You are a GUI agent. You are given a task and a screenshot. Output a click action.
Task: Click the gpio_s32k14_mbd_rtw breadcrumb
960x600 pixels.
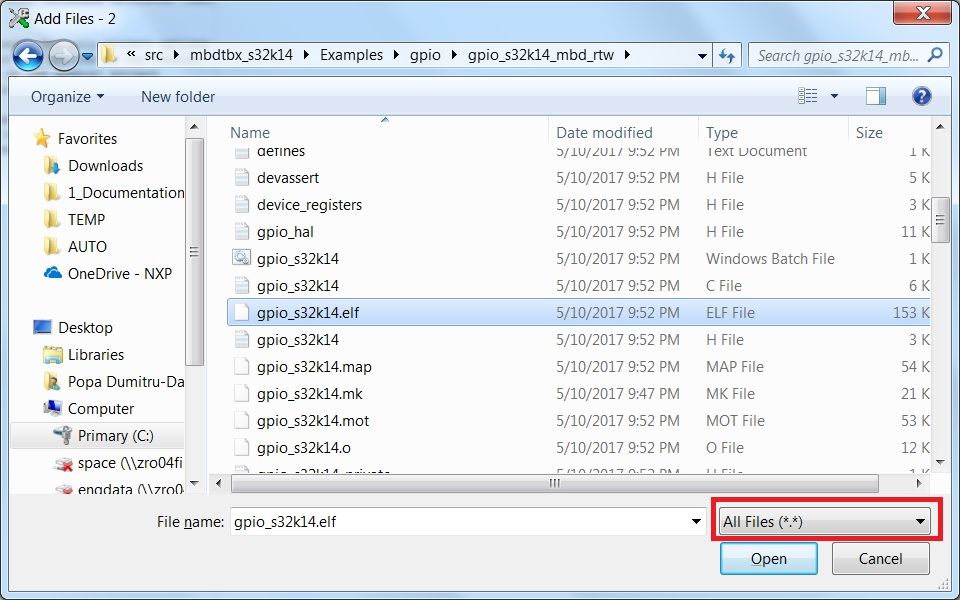(x=541, y=55)
